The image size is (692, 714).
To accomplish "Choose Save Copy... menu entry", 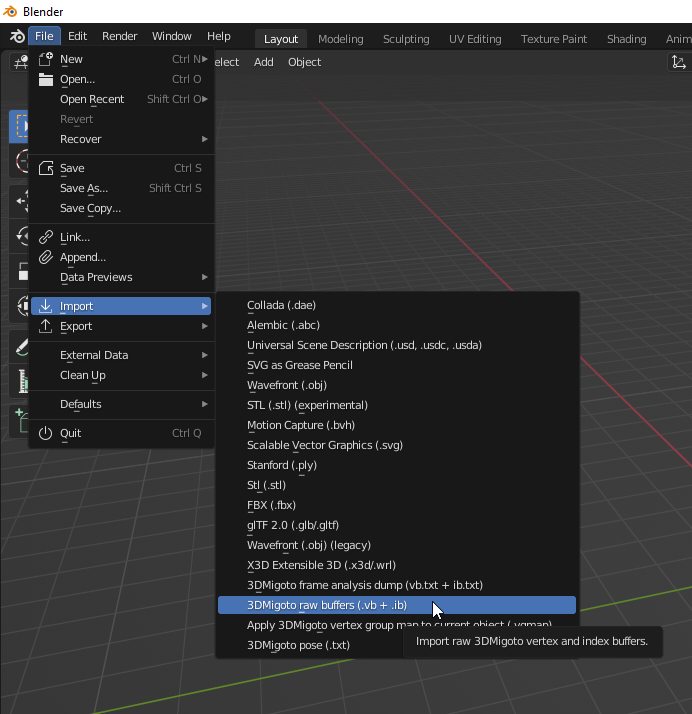I will [121, 208].
